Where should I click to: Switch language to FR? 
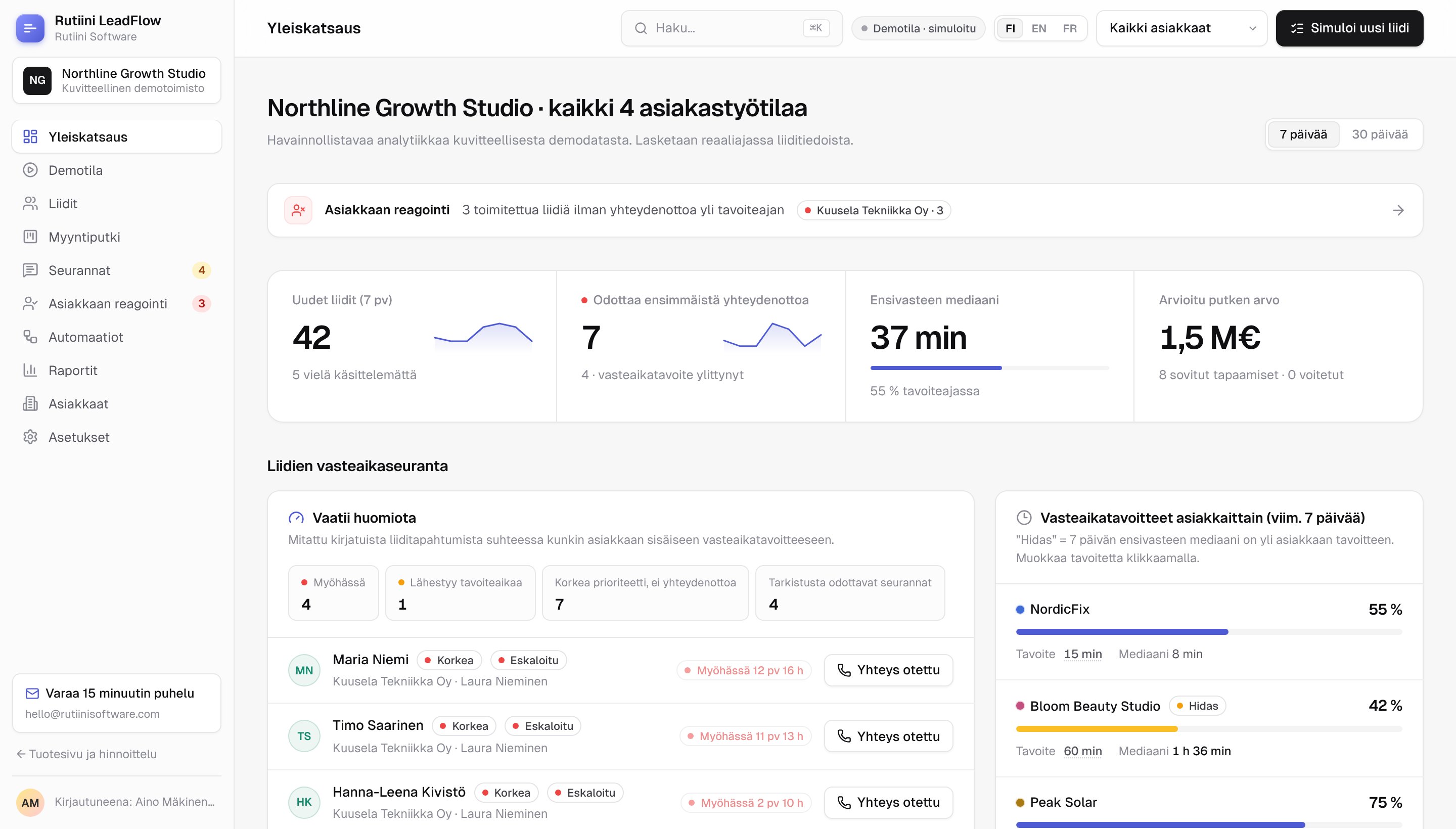1069,28
